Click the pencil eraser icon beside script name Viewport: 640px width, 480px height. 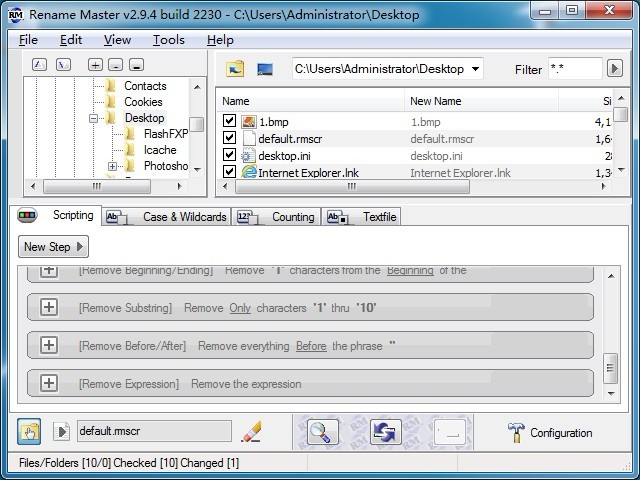tap(252, 432)
